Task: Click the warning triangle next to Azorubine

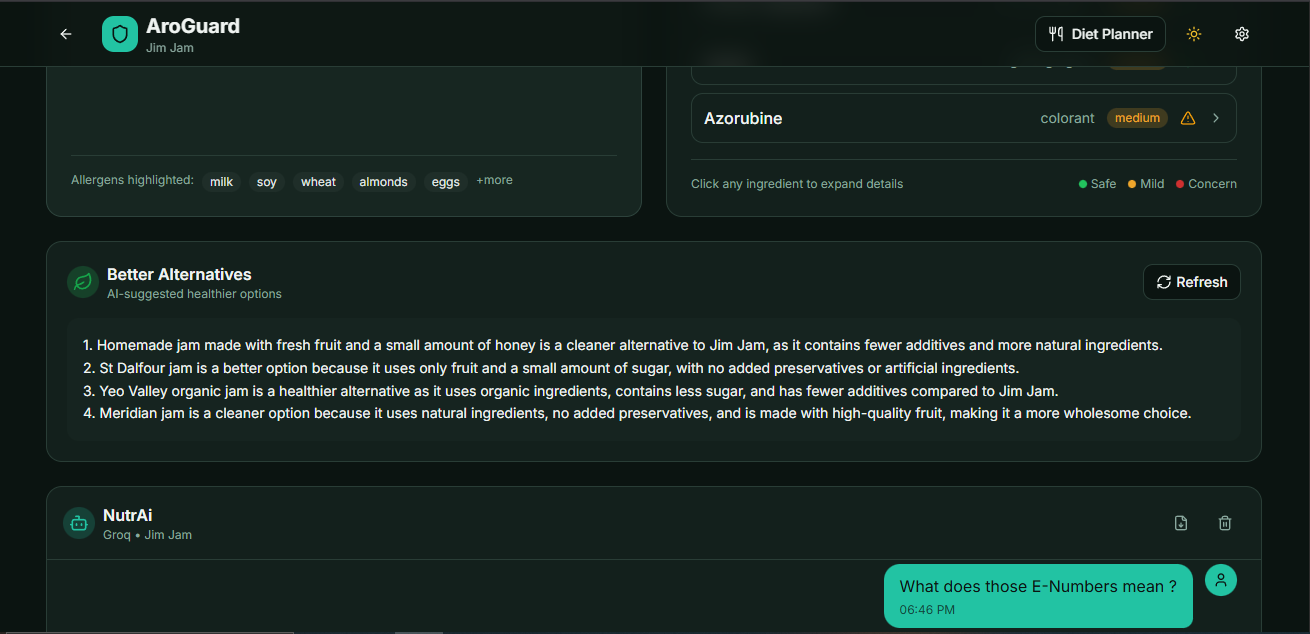Action: (x=1187, y=117)
